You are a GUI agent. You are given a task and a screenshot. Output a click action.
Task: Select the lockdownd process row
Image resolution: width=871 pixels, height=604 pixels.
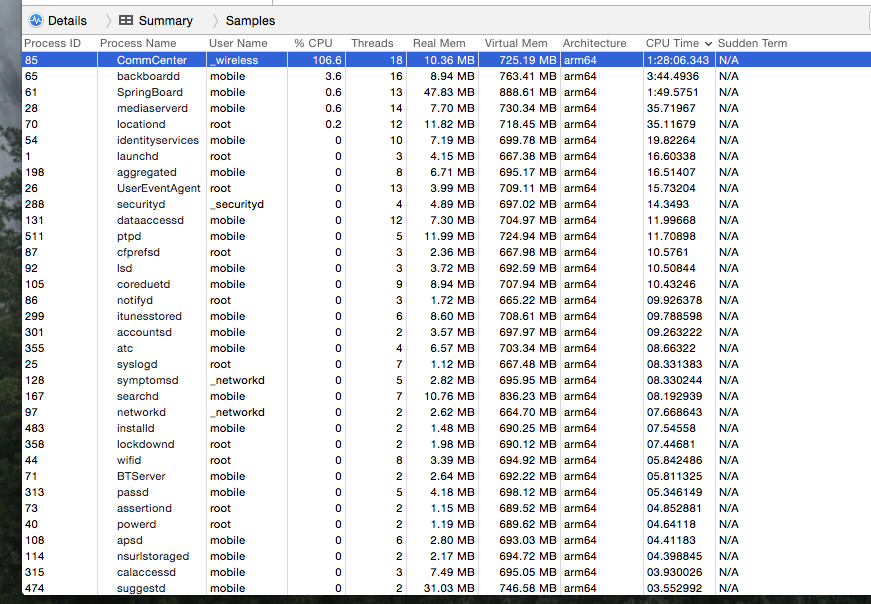(446, 445)
